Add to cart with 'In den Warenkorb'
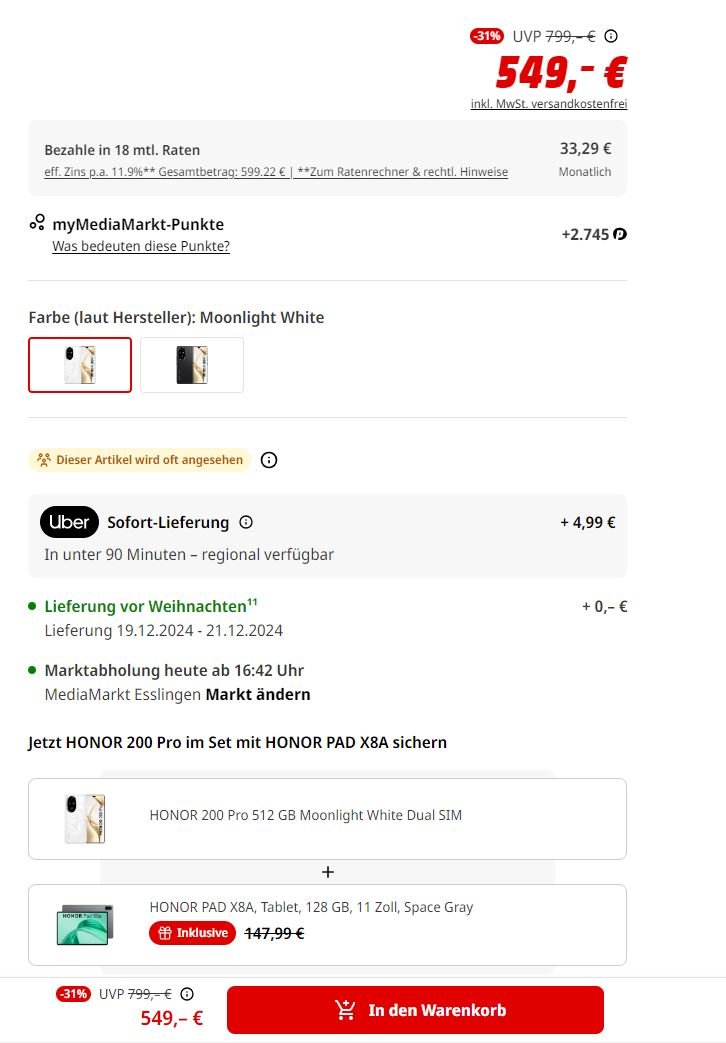726x1043 pixels. [x=415, y=1010]
